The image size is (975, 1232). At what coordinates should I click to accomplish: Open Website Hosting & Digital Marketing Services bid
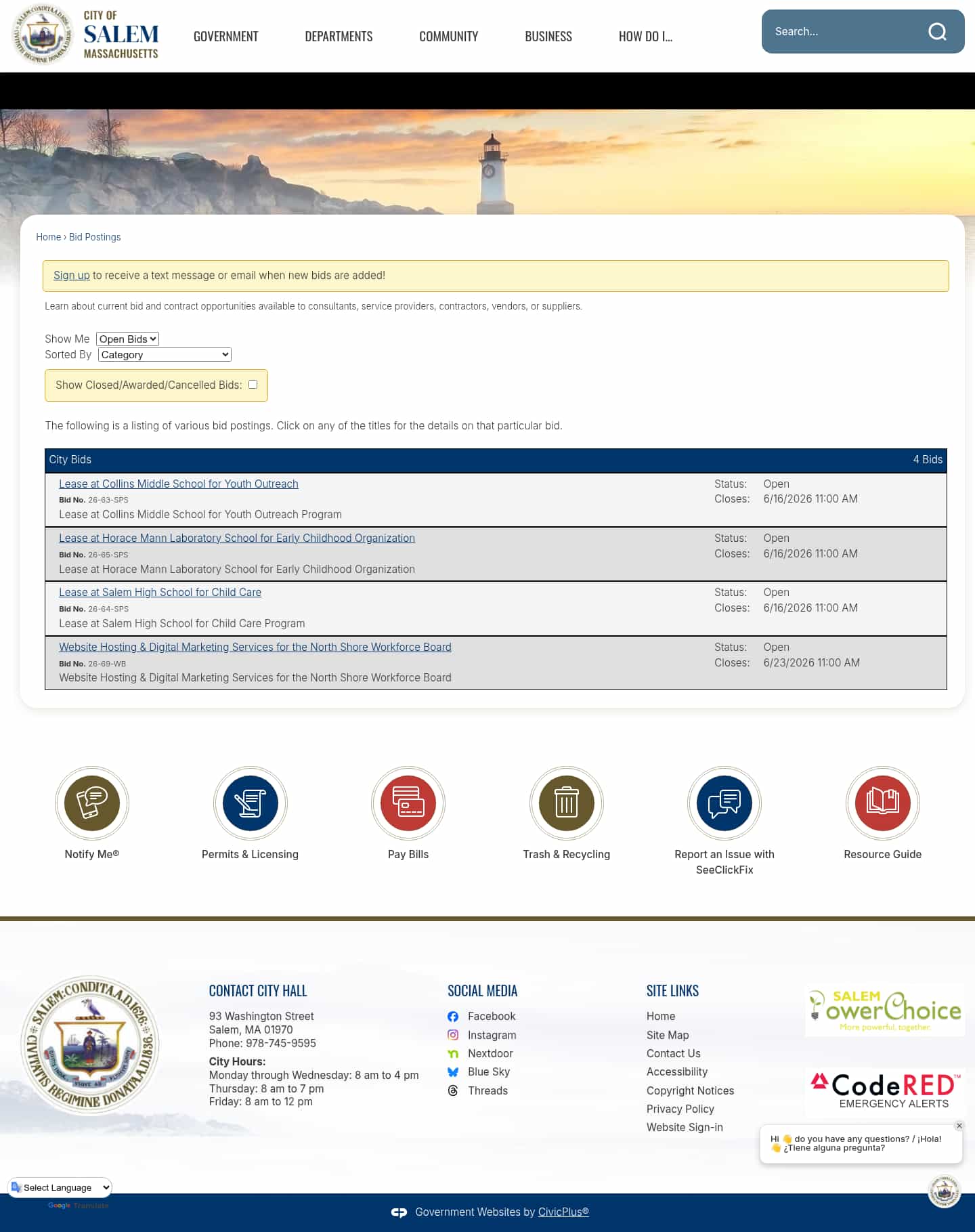[255, 647]
